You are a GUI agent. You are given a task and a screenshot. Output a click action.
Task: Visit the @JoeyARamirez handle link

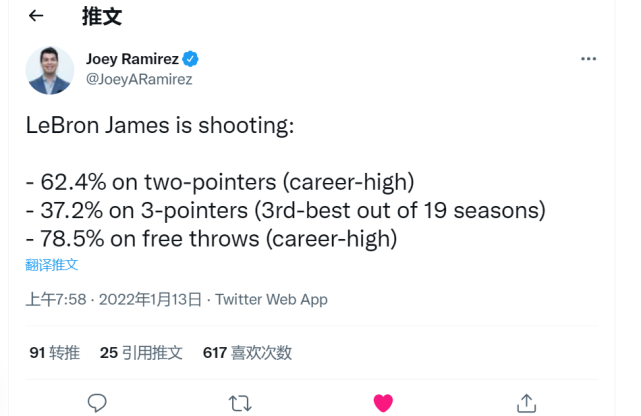coord(138,79)
